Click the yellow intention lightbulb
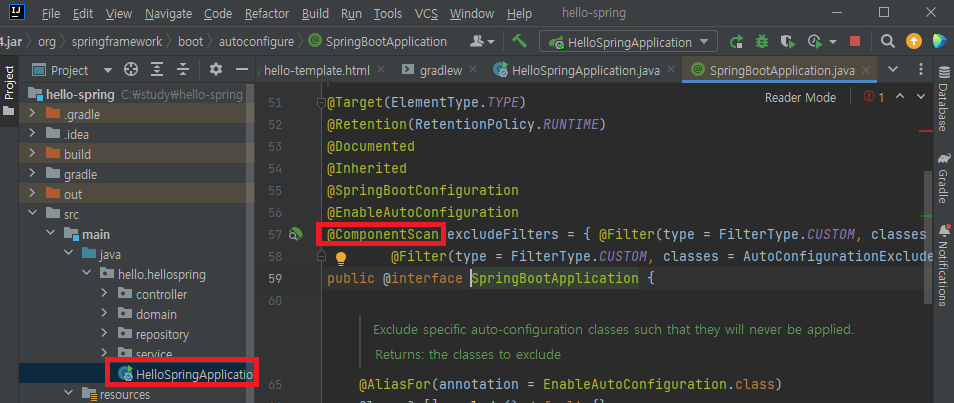954x403 pixels. click(x=341, y=258)
